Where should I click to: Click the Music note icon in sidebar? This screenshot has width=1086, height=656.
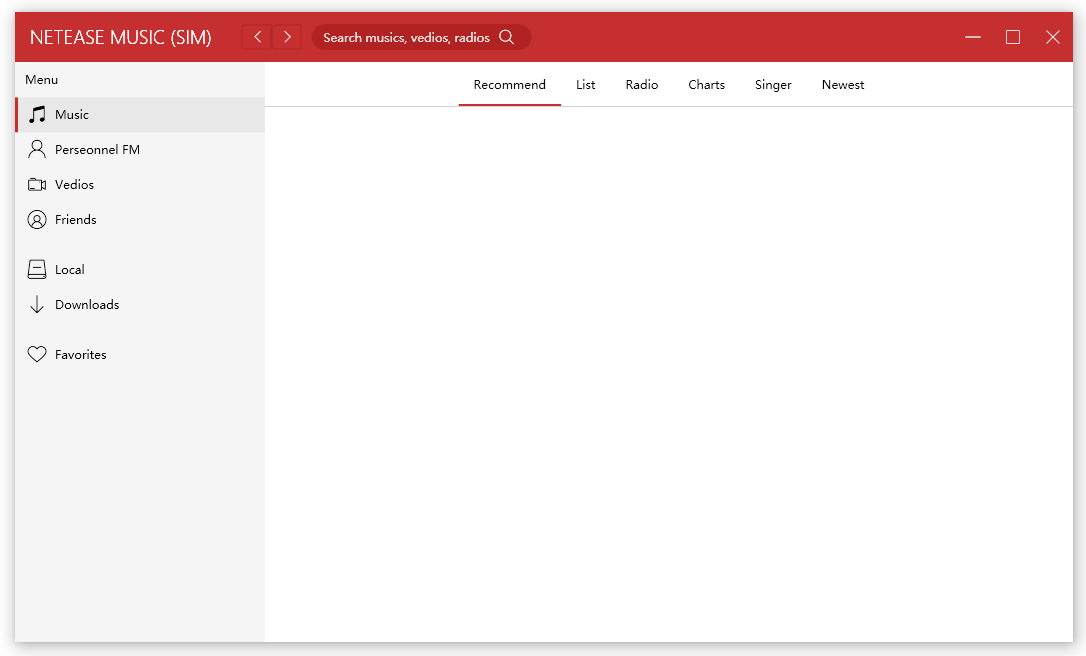[x=37, y=114]
